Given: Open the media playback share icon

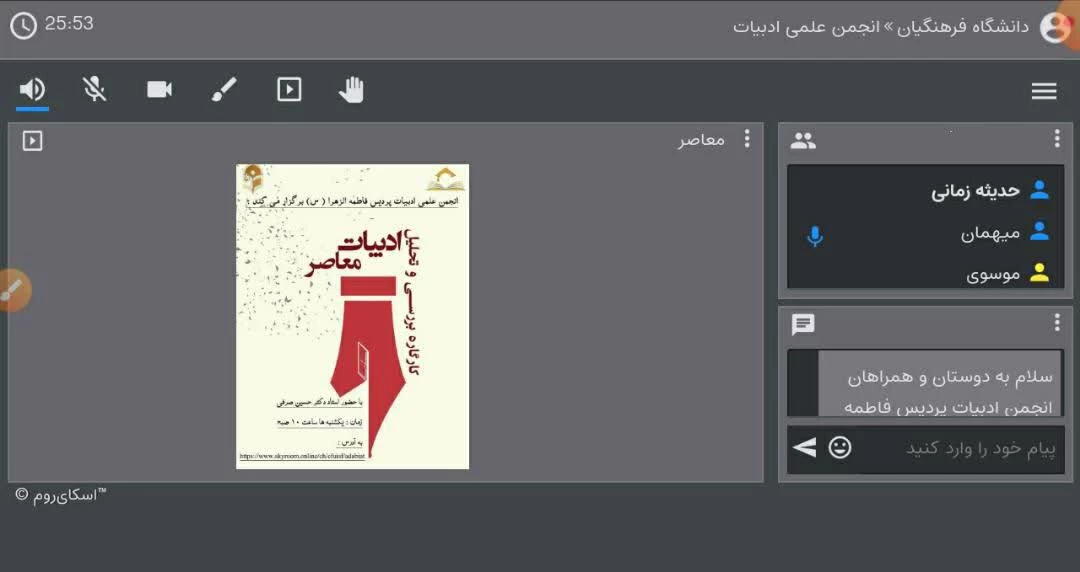Looking at the screenshot, I should [289, 90].
